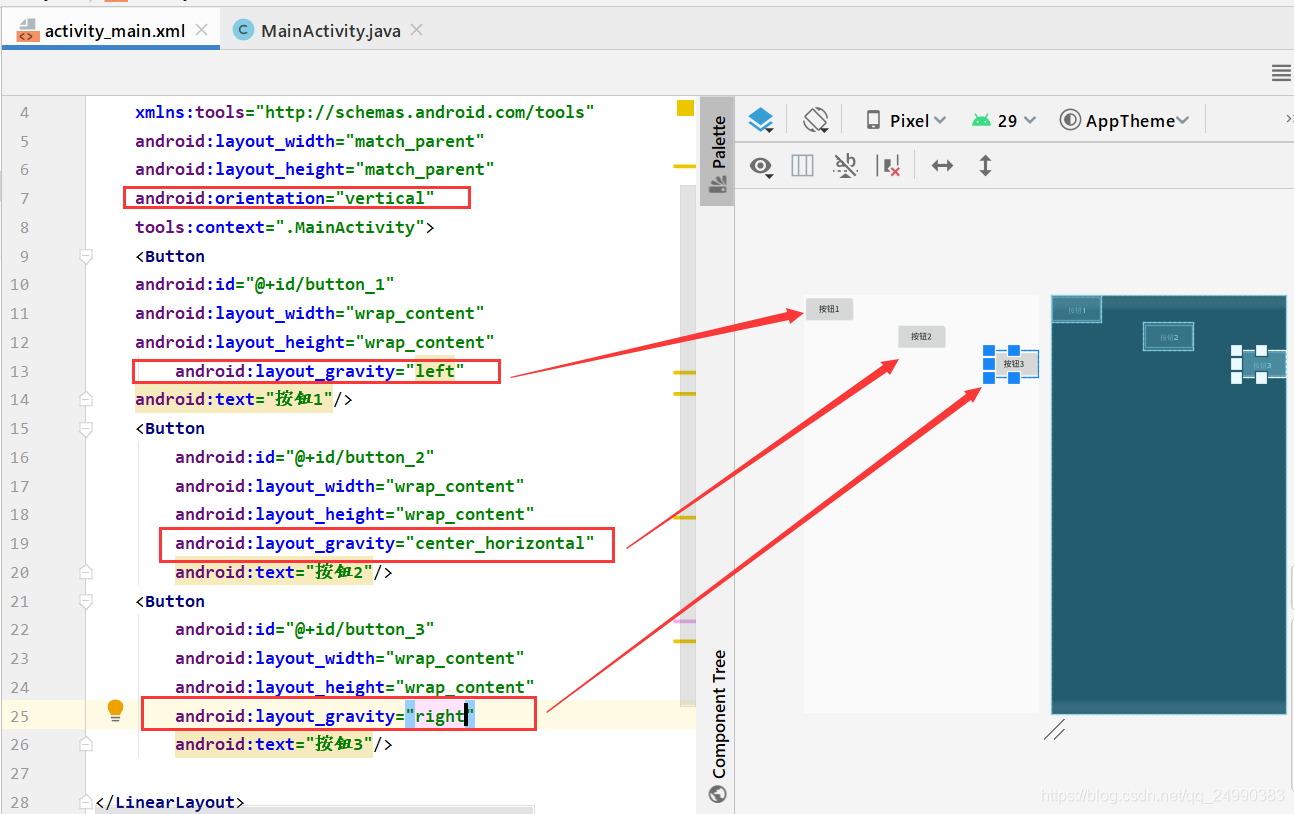Collapse the first Button tag on line 9
This screenshot has height=814, width=1294.
tap(86, 256)
